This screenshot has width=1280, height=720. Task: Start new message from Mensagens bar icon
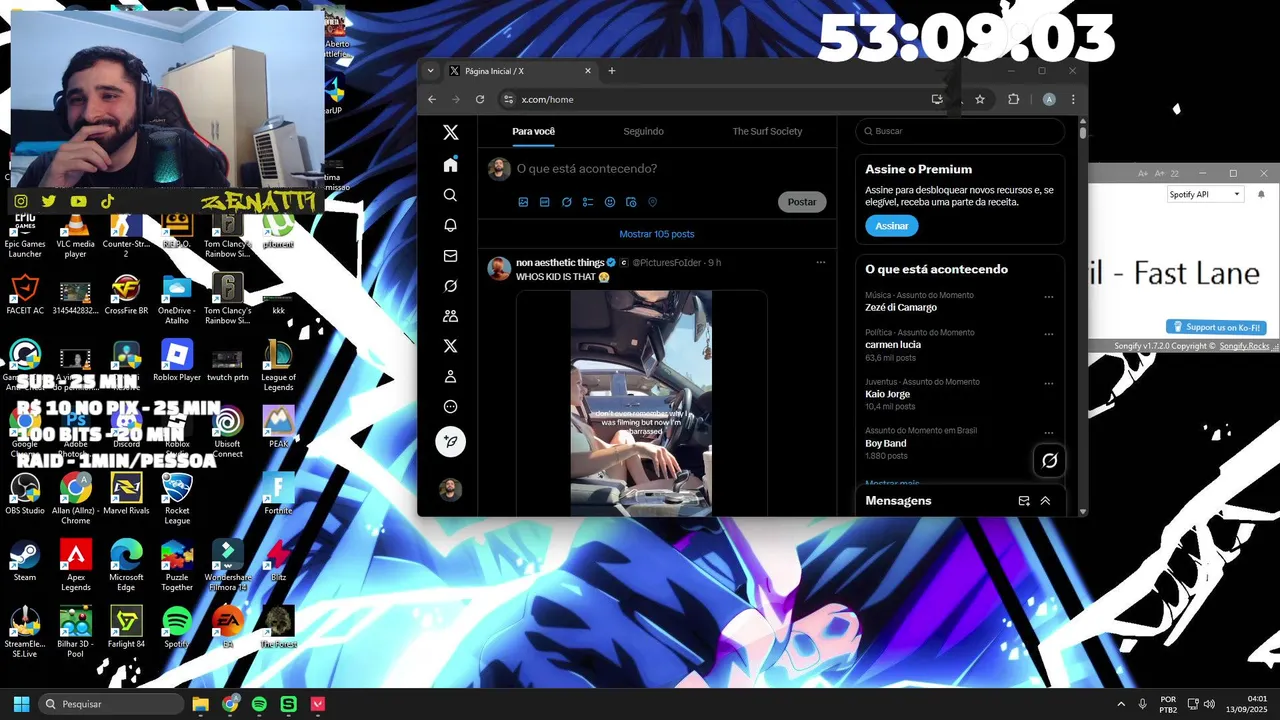click(1023, 501)
